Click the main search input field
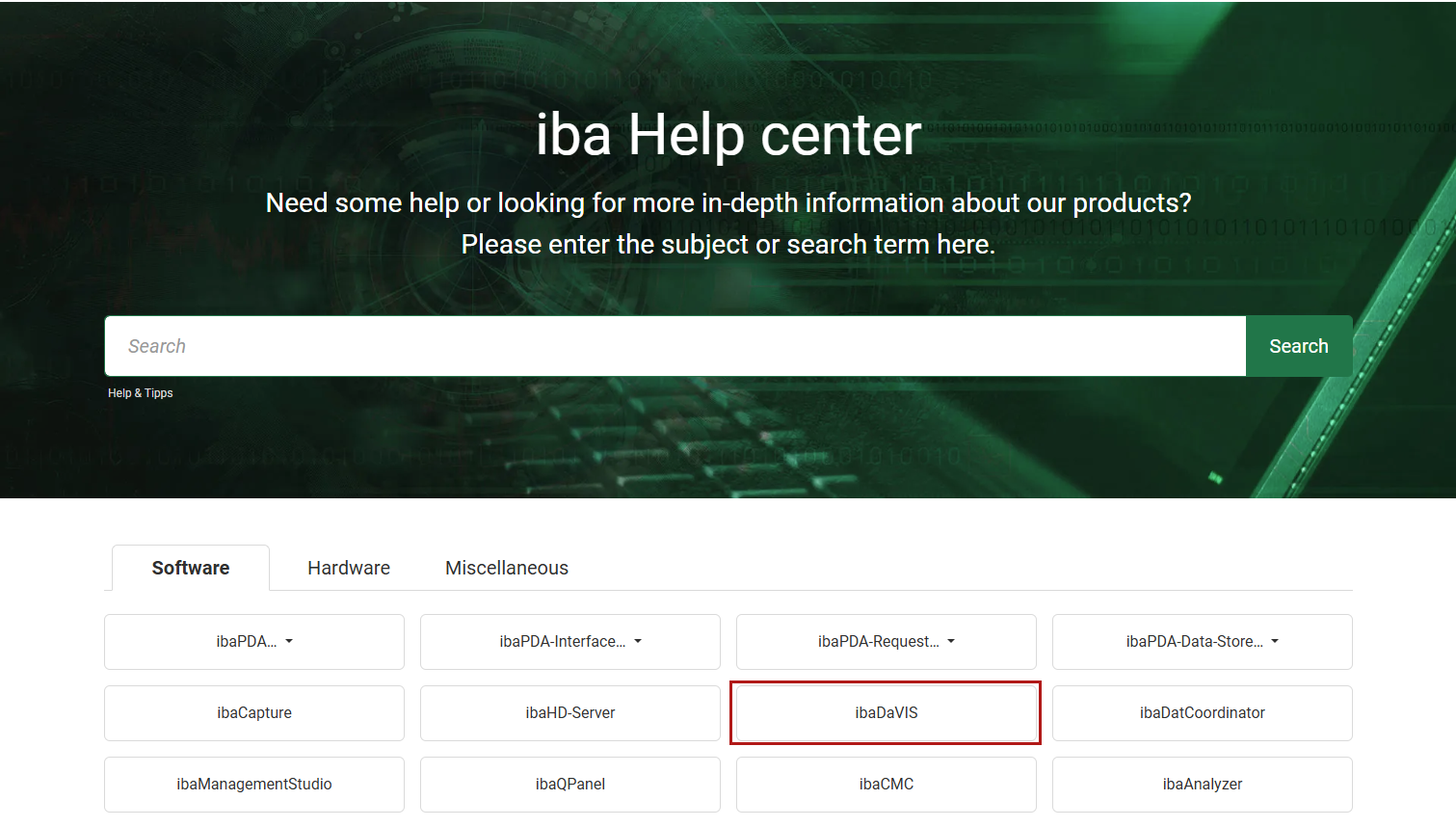Screen dimensions: 1456x827 (675, 346)
